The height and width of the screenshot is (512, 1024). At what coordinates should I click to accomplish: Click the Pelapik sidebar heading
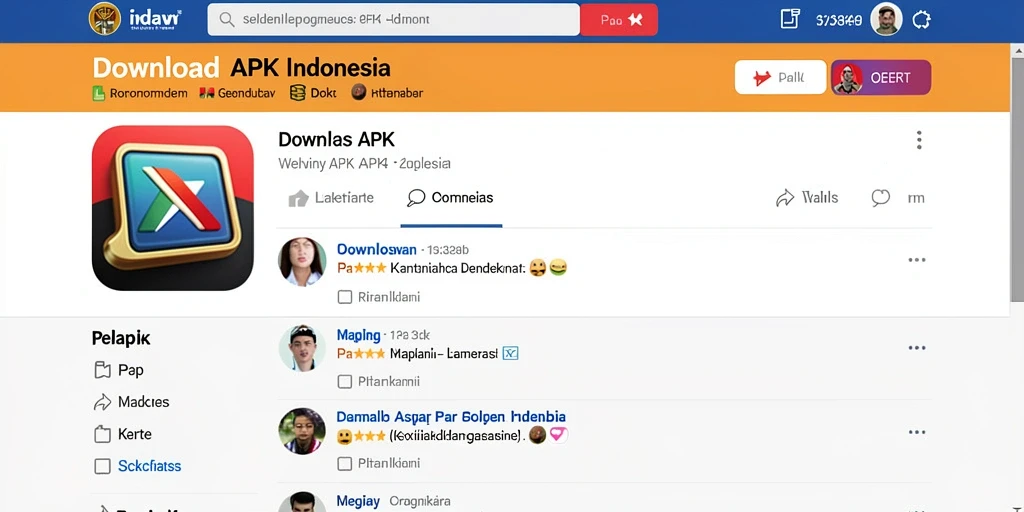121,338
